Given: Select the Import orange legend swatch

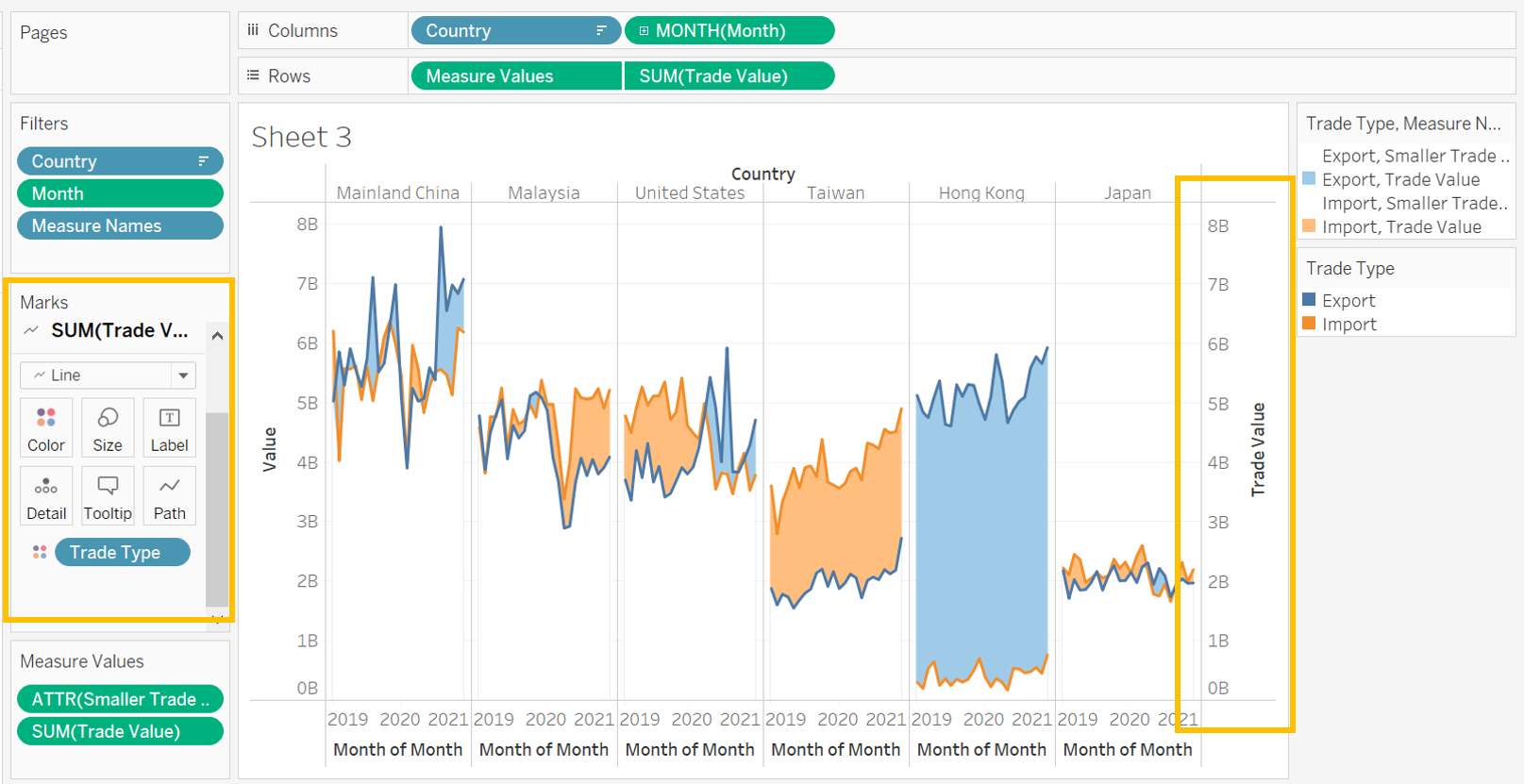Looking at the screenshot, I should point(1309,324).
